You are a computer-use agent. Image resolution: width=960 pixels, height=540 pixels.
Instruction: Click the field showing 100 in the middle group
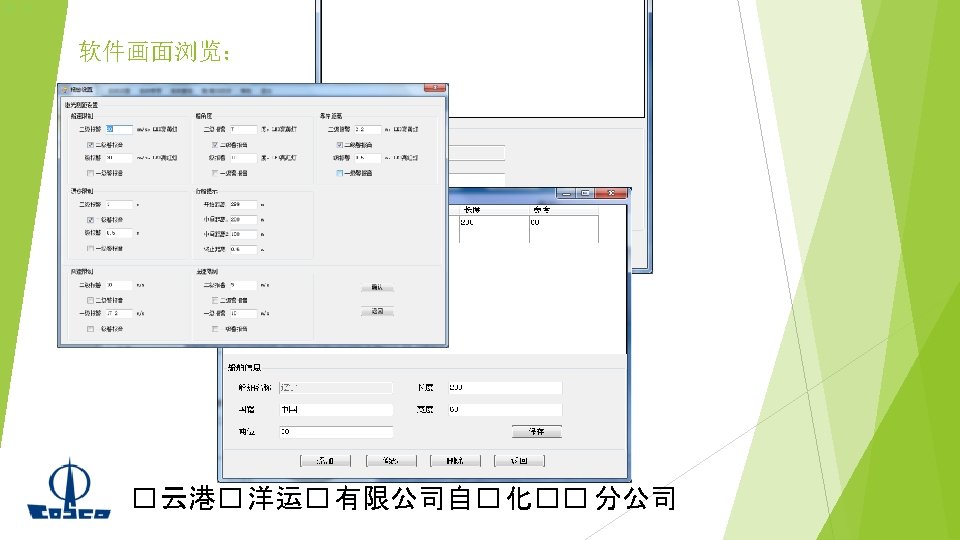(x=243, y=234)
